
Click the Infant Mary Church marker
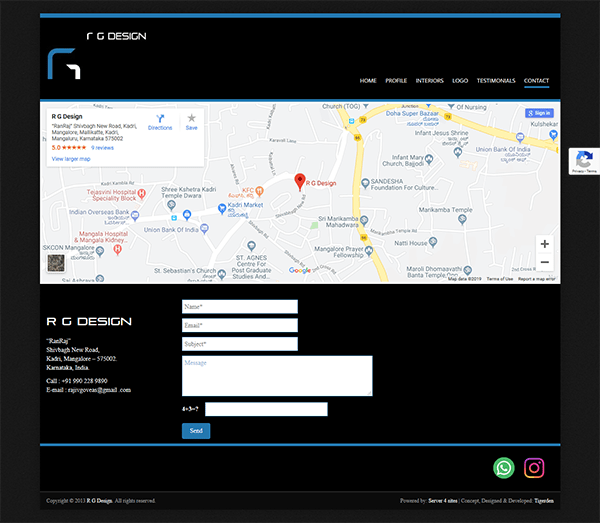pyautogui.click(x=429, y=159)
